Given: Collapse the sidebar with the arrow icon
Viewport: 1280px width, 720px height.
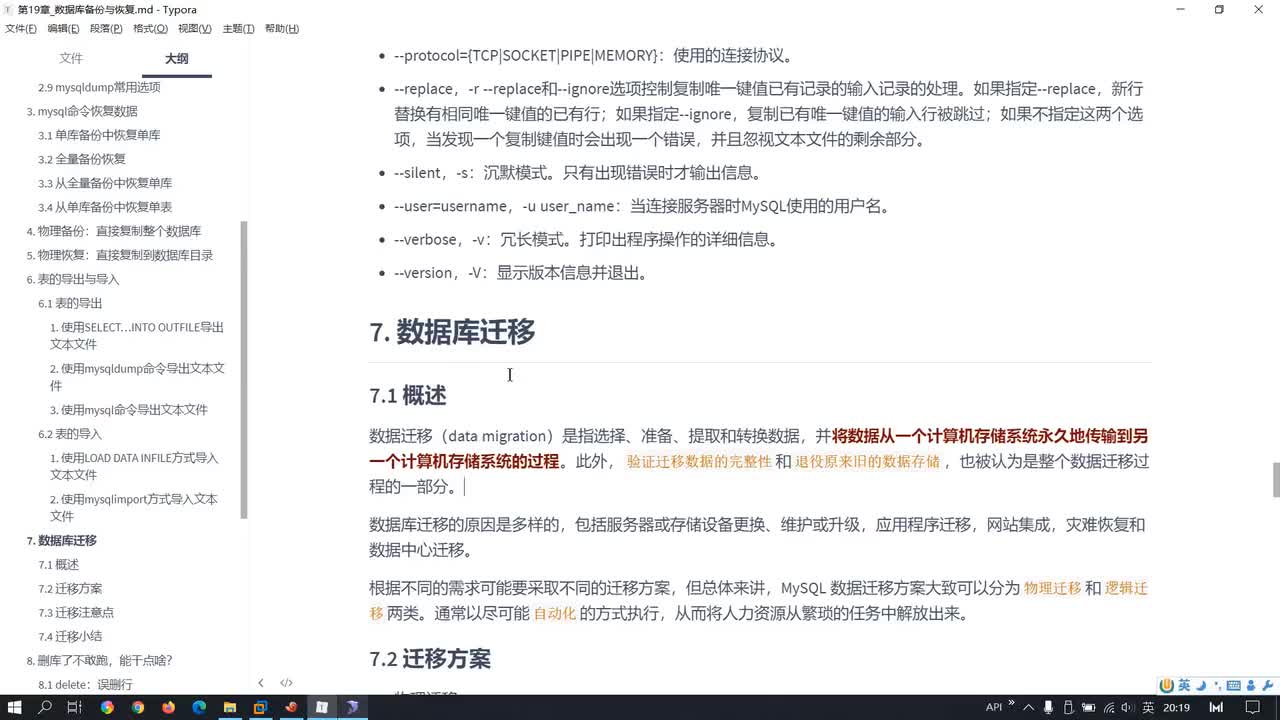Looking at the screenshot, I should coord(261,683).
